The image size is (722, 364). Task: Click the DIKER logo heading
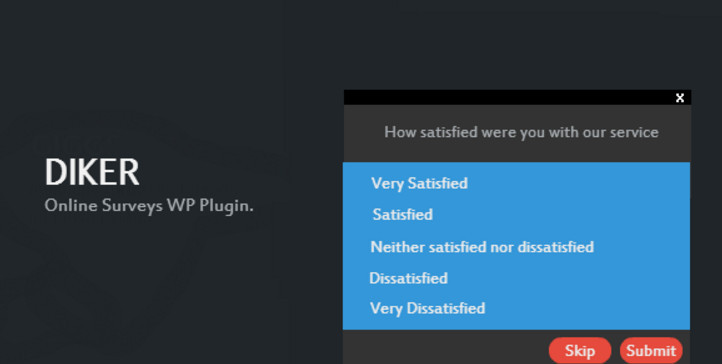click(92, 172)
